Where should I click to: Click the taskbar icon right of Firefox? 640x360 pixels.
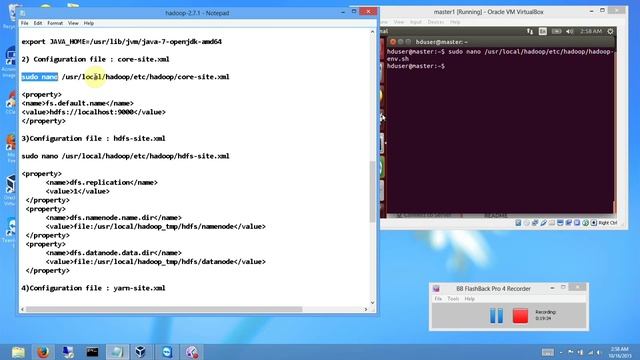68,352
